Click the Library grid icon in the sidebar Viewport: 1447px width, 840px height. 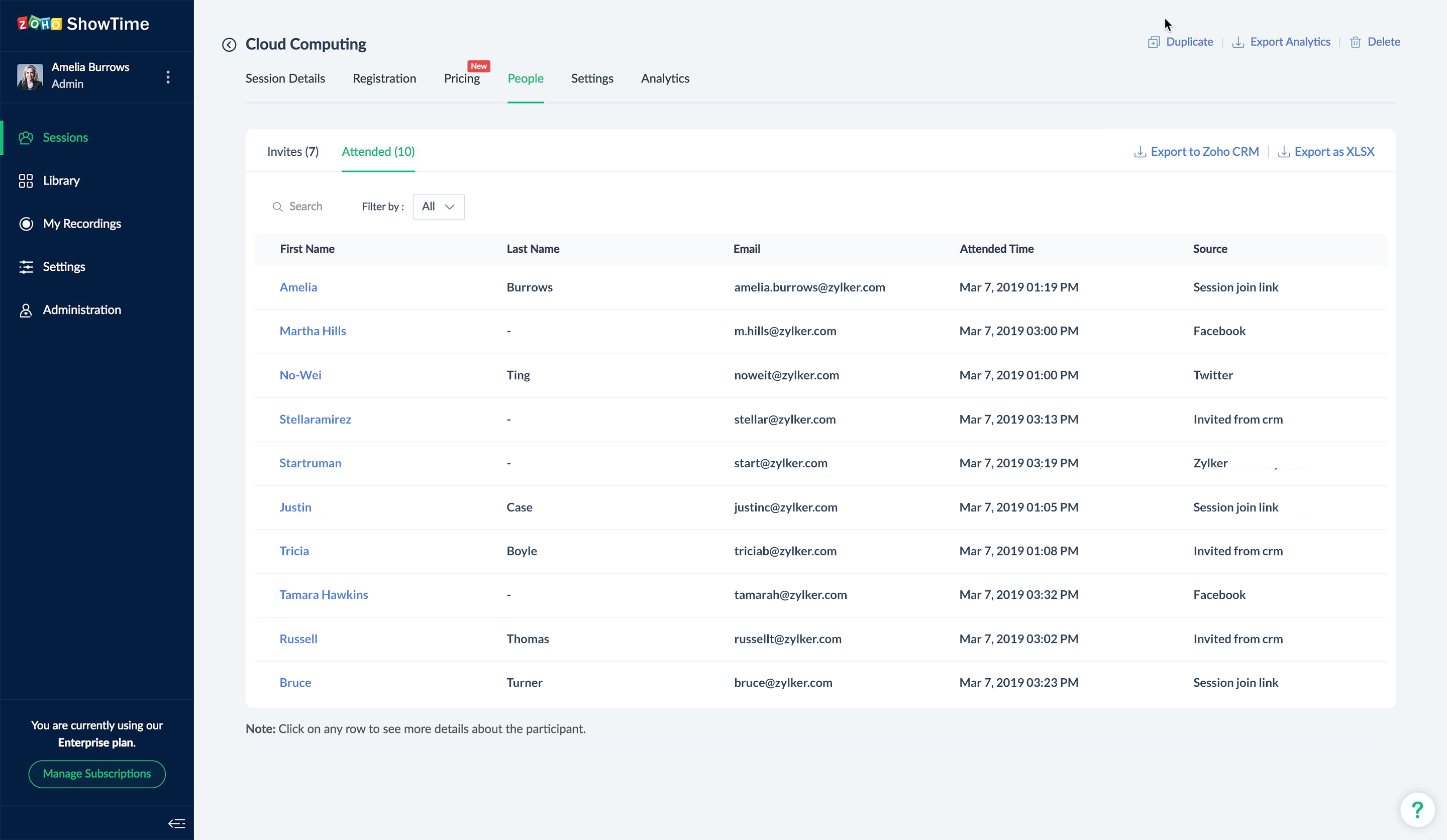[x=26, y=181]
